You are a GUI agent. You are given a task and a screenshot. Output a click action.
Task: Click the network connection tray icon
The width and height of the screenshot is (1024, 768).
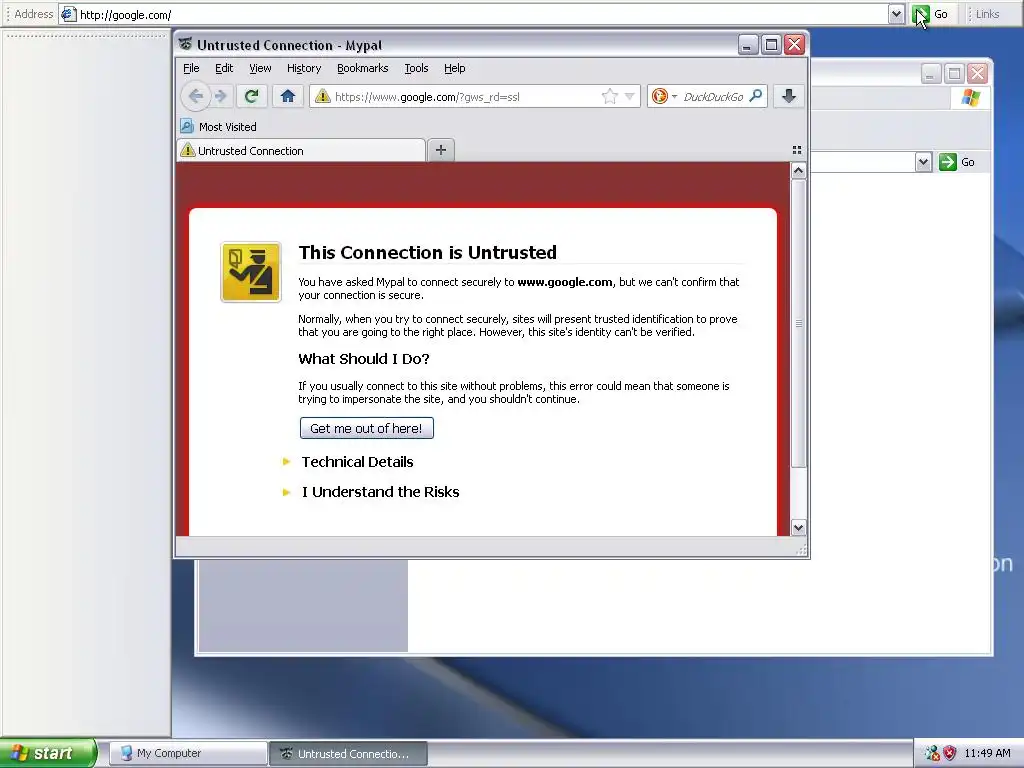pyautogui.click(x=932, y=753)
